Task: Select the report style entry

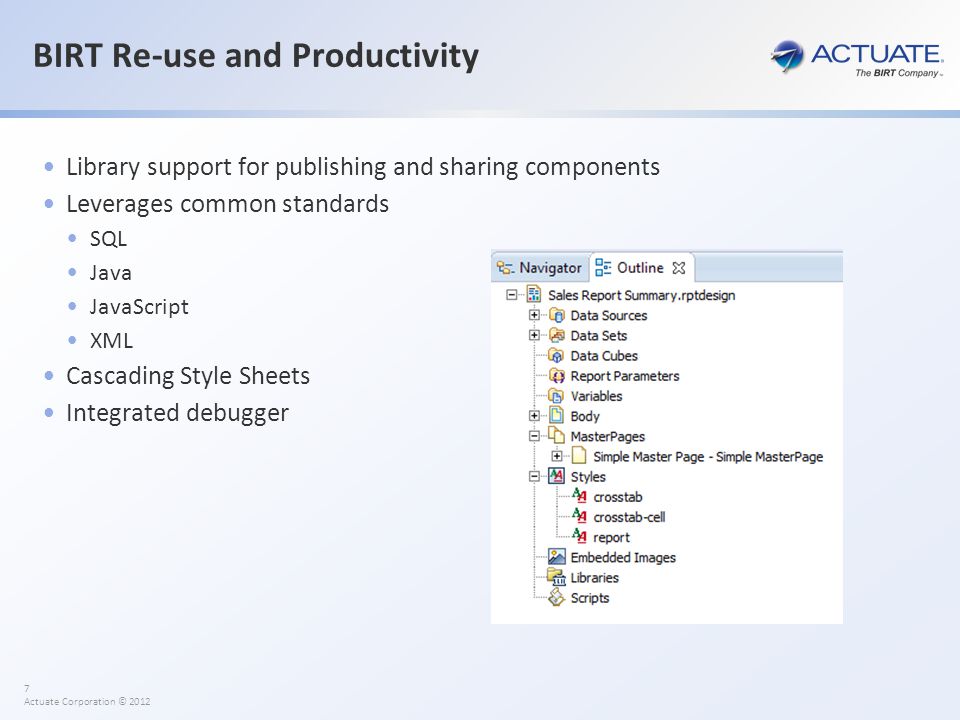Action: point(611,538)
